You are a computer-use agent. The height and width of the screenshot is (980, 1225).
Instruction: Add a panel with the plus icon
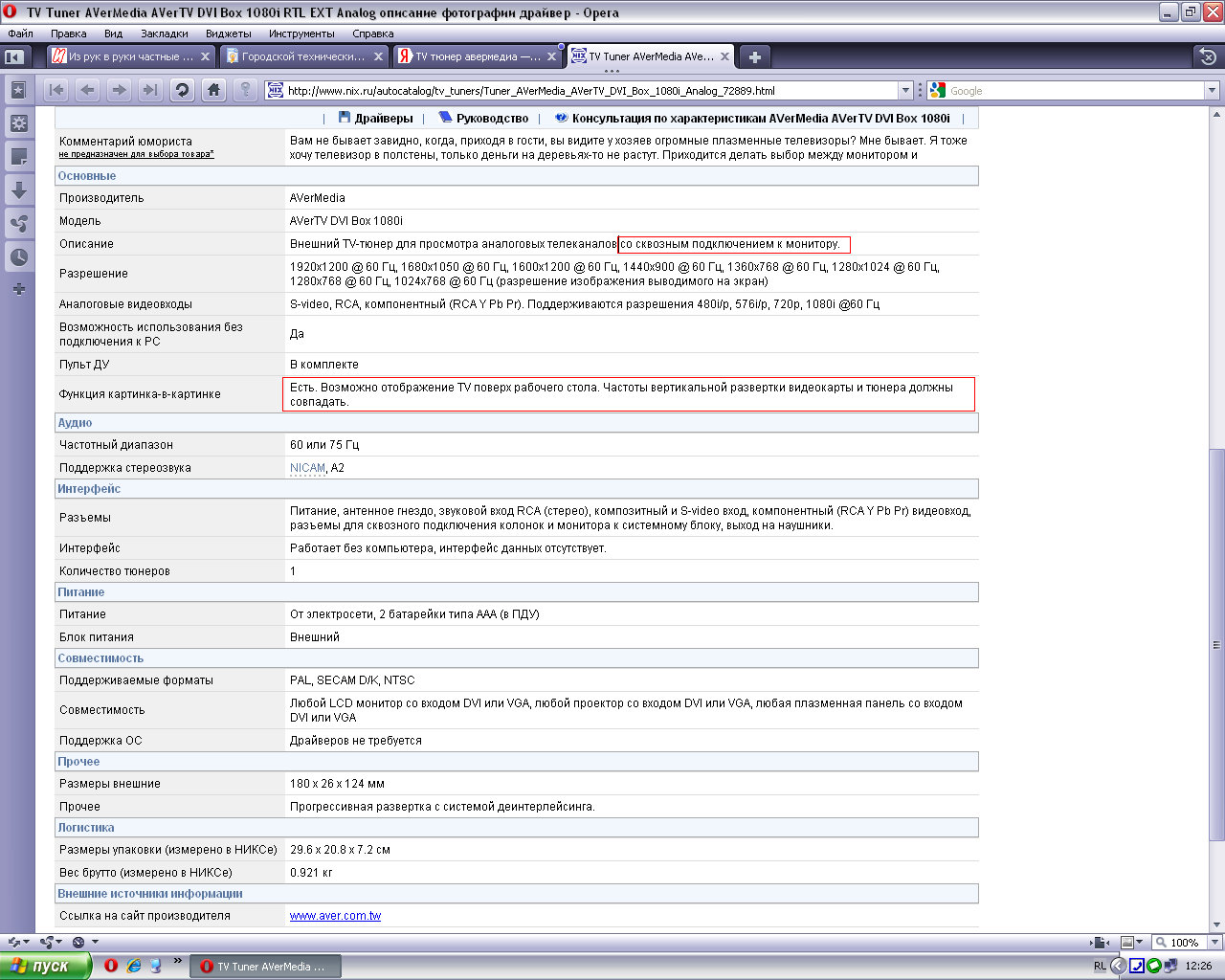tap(18, 289)
